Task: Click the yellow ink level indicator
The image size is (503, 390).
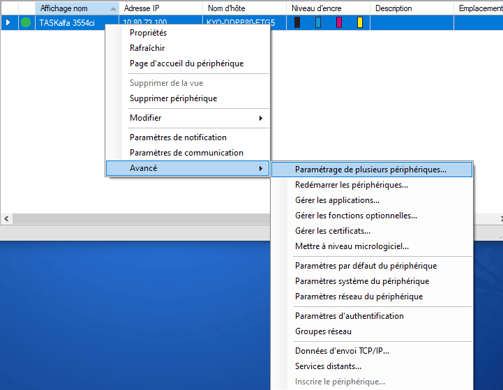Action: [x=360, y=22]
